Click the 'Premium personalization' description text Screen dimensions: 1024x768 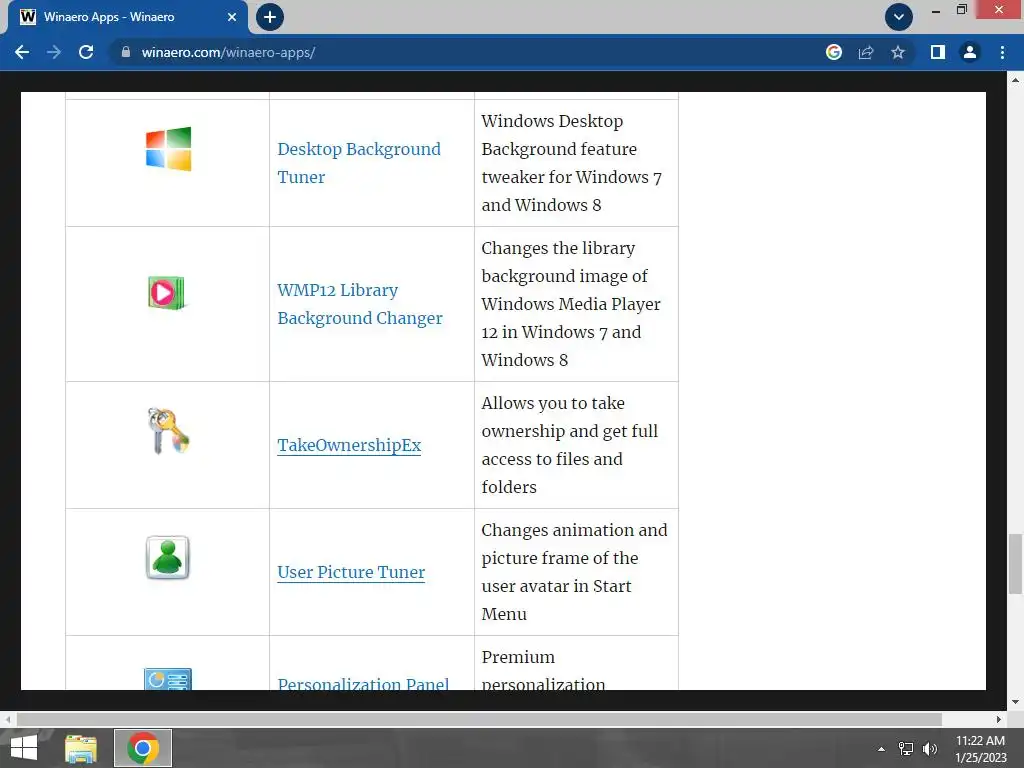(x=543, y=670)
